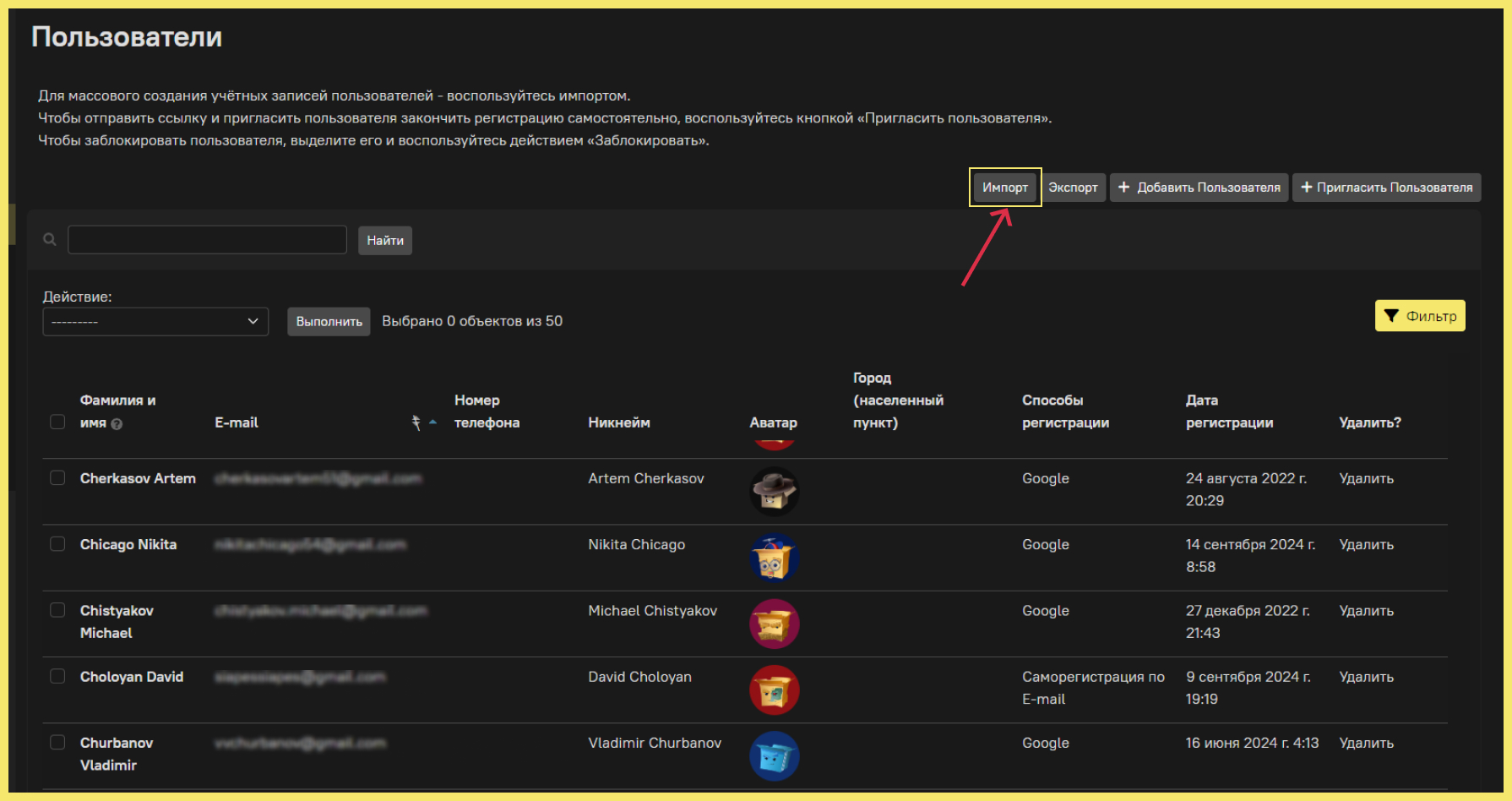Sort by Номер телефона column
The image size is (1512, 801).
coord(487,411)
